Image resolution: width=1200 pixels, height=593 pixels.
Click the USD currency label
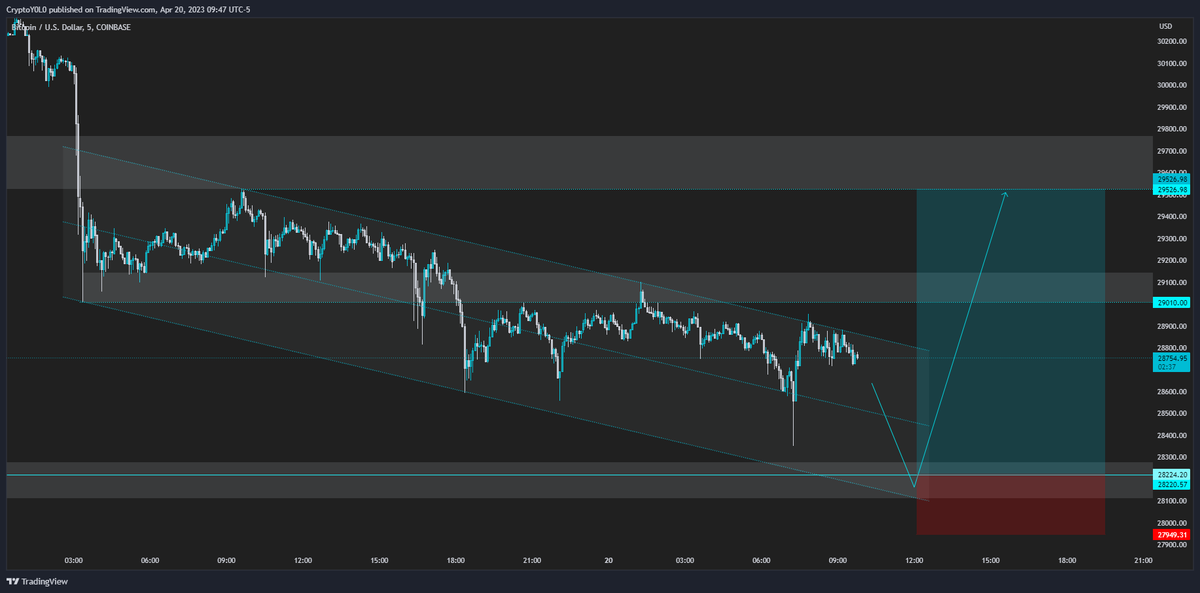pos(1165,26)
